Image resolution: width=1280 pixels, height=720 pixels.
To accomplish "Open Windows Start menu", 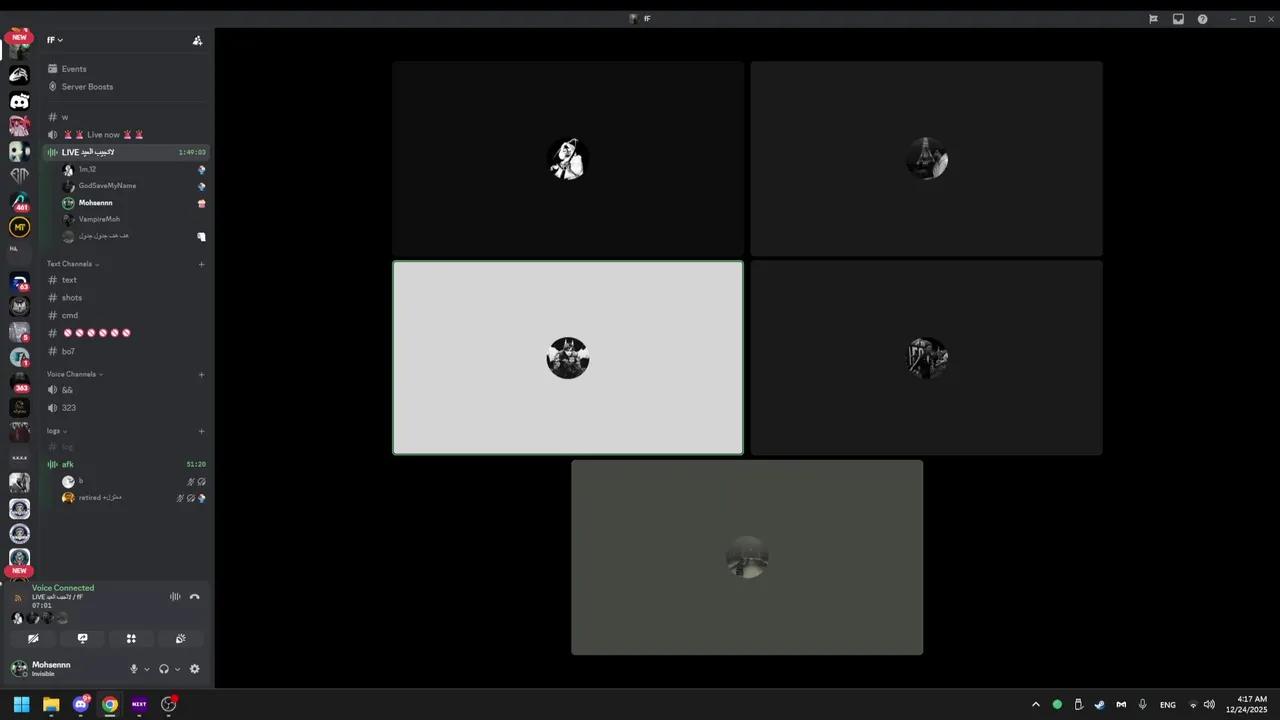I will click(21, 704).
